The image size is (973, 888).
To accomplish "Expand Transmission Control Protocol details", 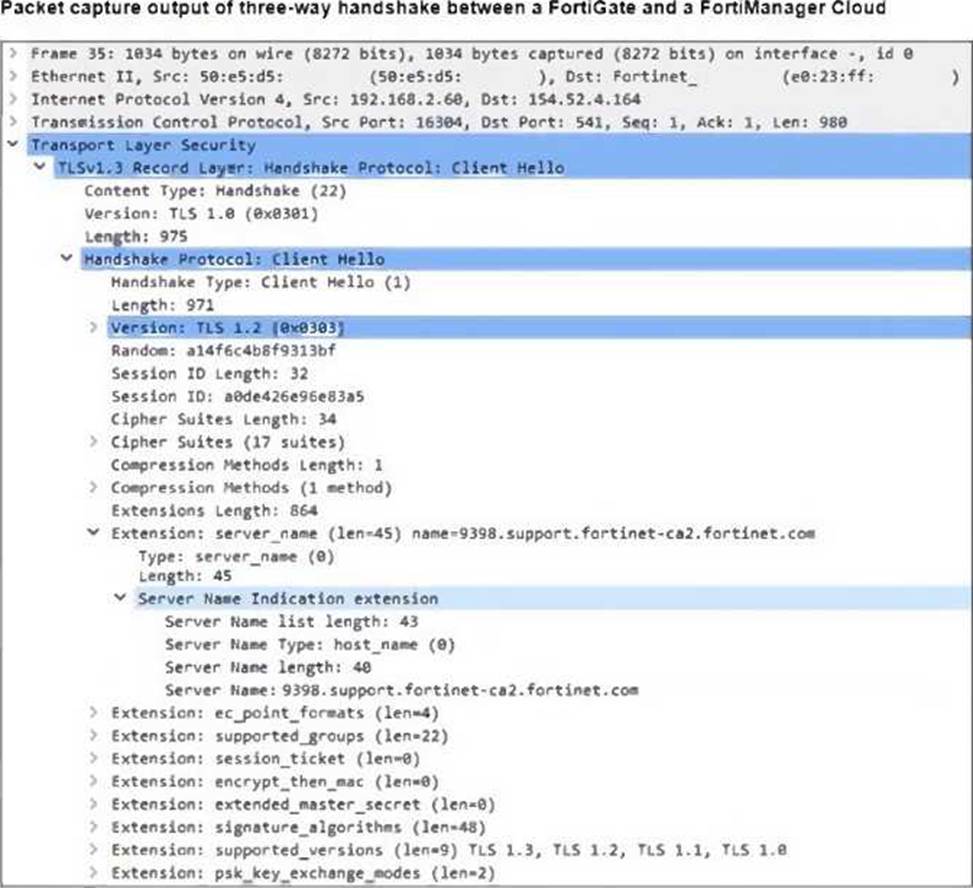I will (12, 122).
